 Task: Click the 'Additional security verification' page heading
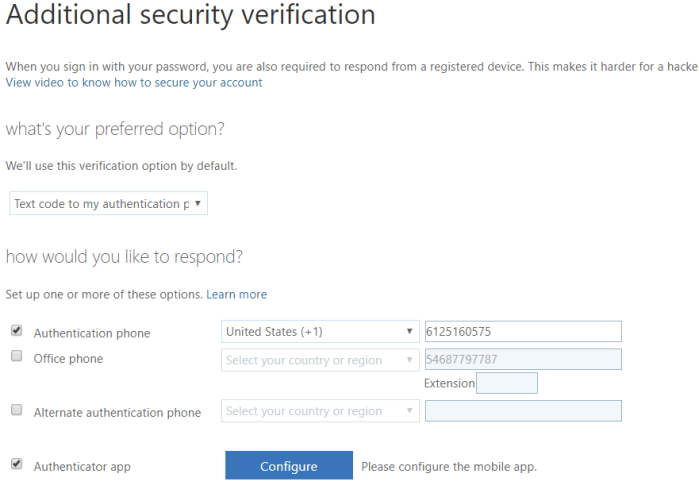pyautogui.click(x=191, y=16)
